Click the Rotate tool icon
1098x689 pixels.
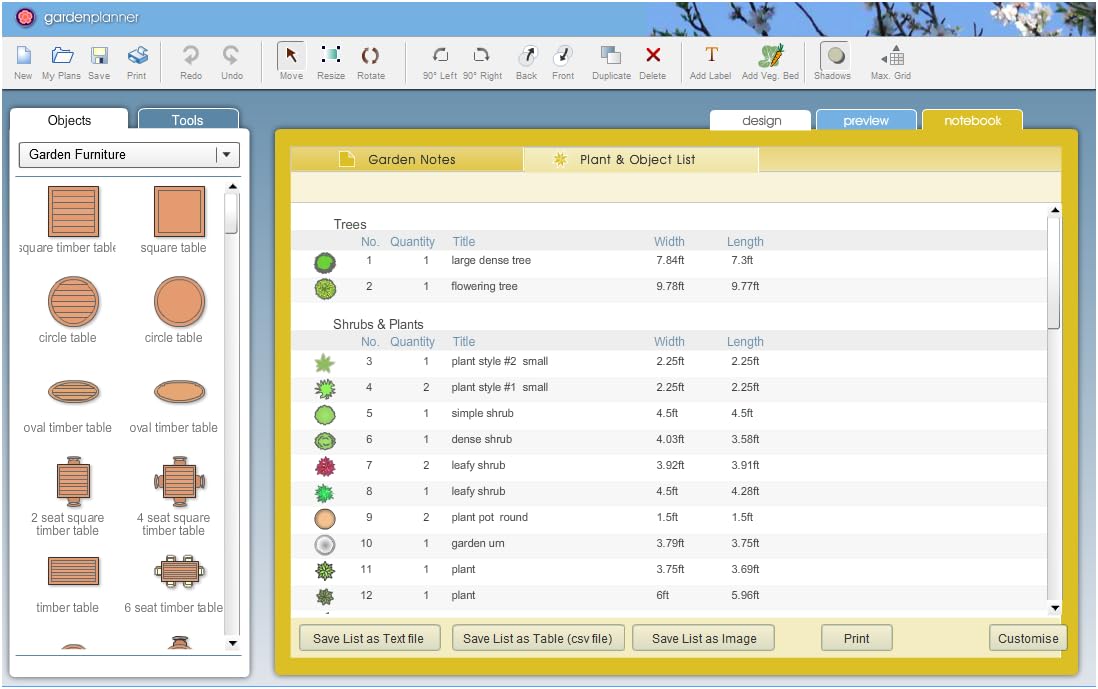pos(370,56)
